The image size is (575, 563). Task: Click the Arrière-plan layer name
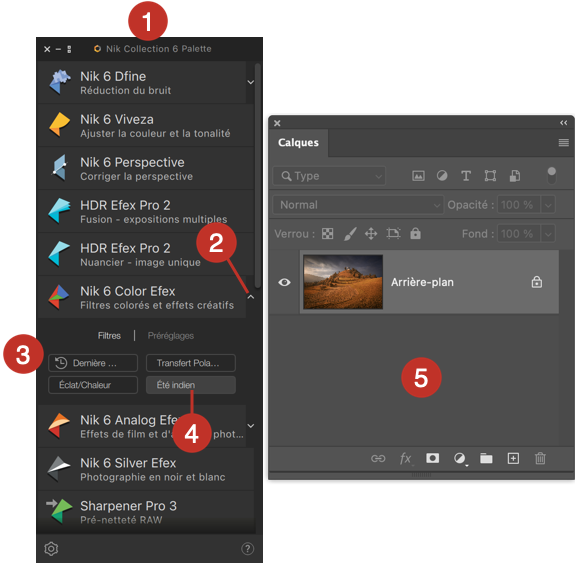pos(422,282)
